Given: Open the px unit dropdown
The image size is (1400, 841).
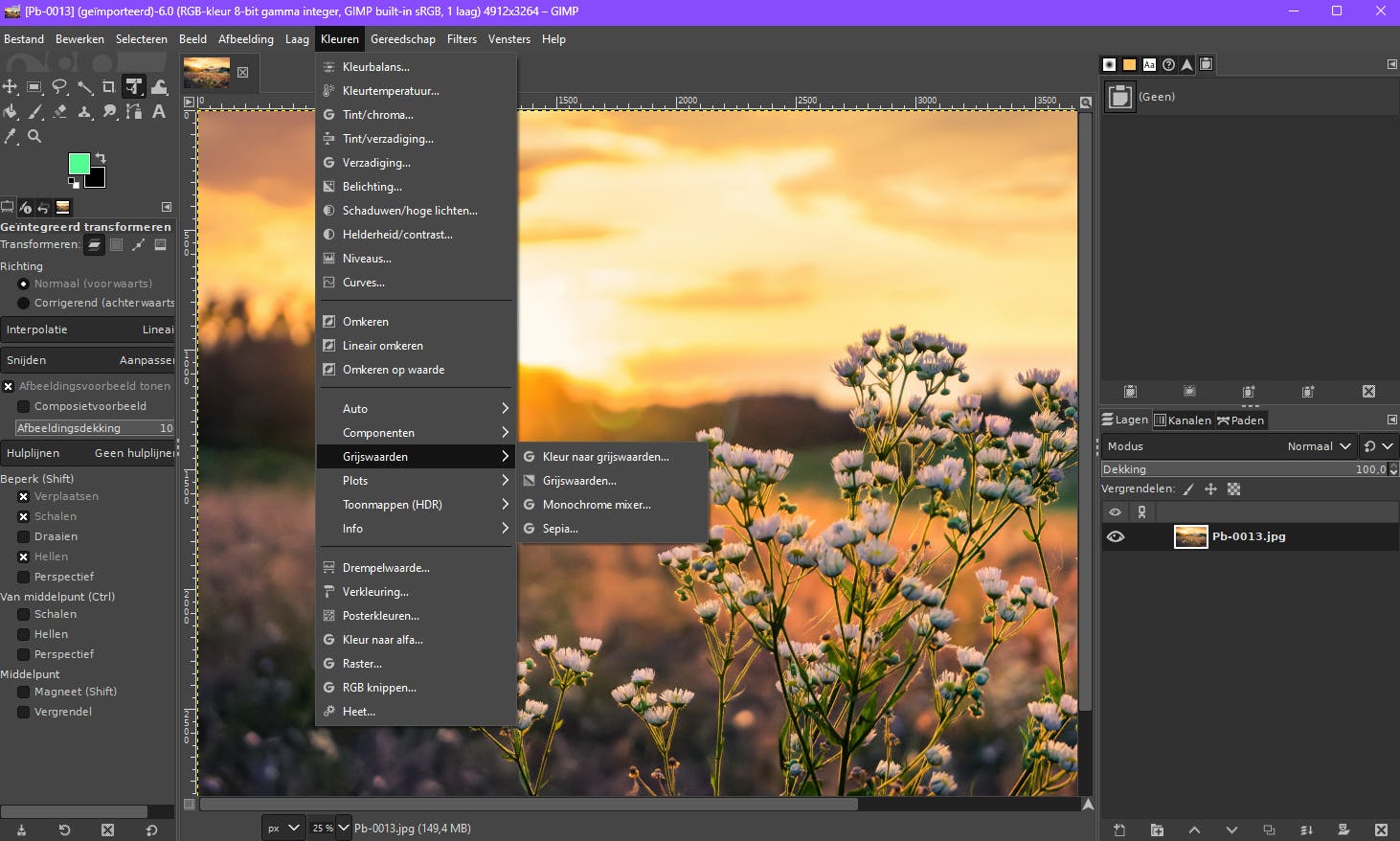Looking at the screenshot, I should [282, 828].
